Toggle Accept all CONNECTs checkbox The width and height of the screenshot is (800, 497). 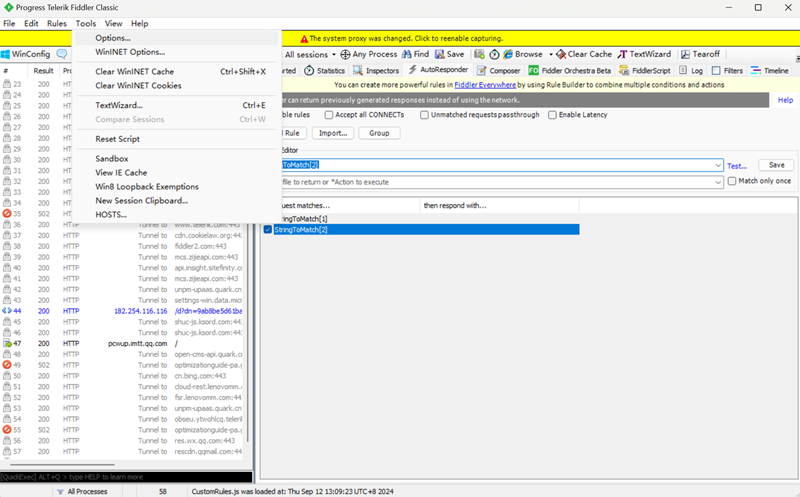click(329, 115)
